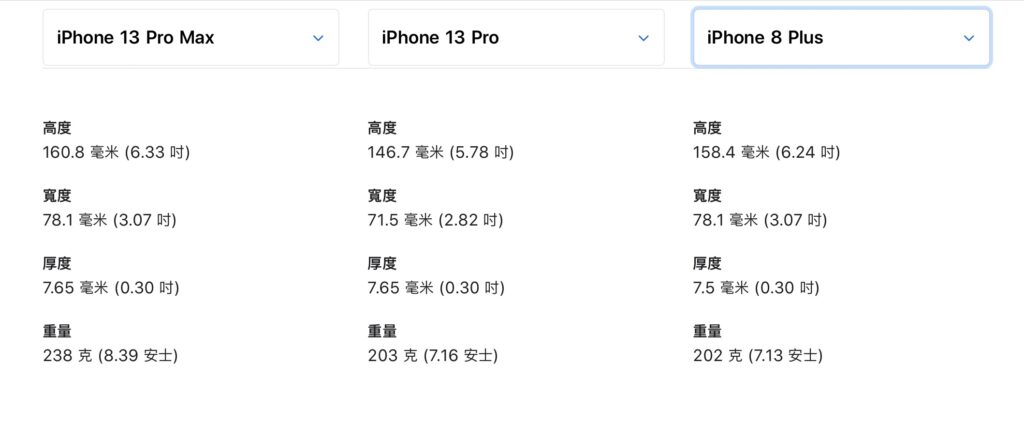1024x424 pixels.
Task: Open the iPhone 8 Plus model selector
Action: pos(842,37)
